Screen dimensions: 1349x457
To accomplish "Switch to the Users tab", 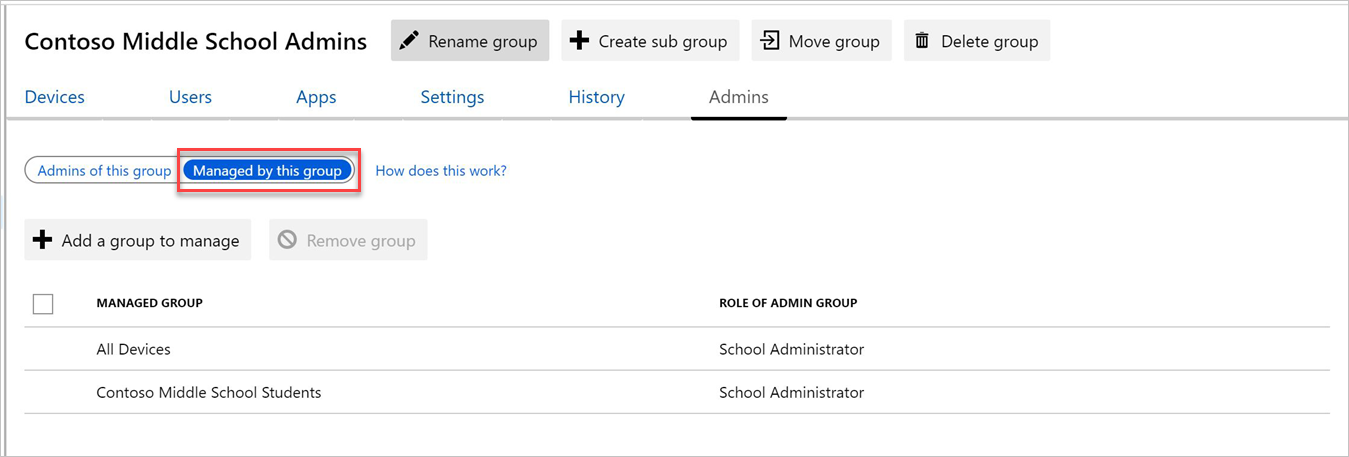I will [190, 97].
